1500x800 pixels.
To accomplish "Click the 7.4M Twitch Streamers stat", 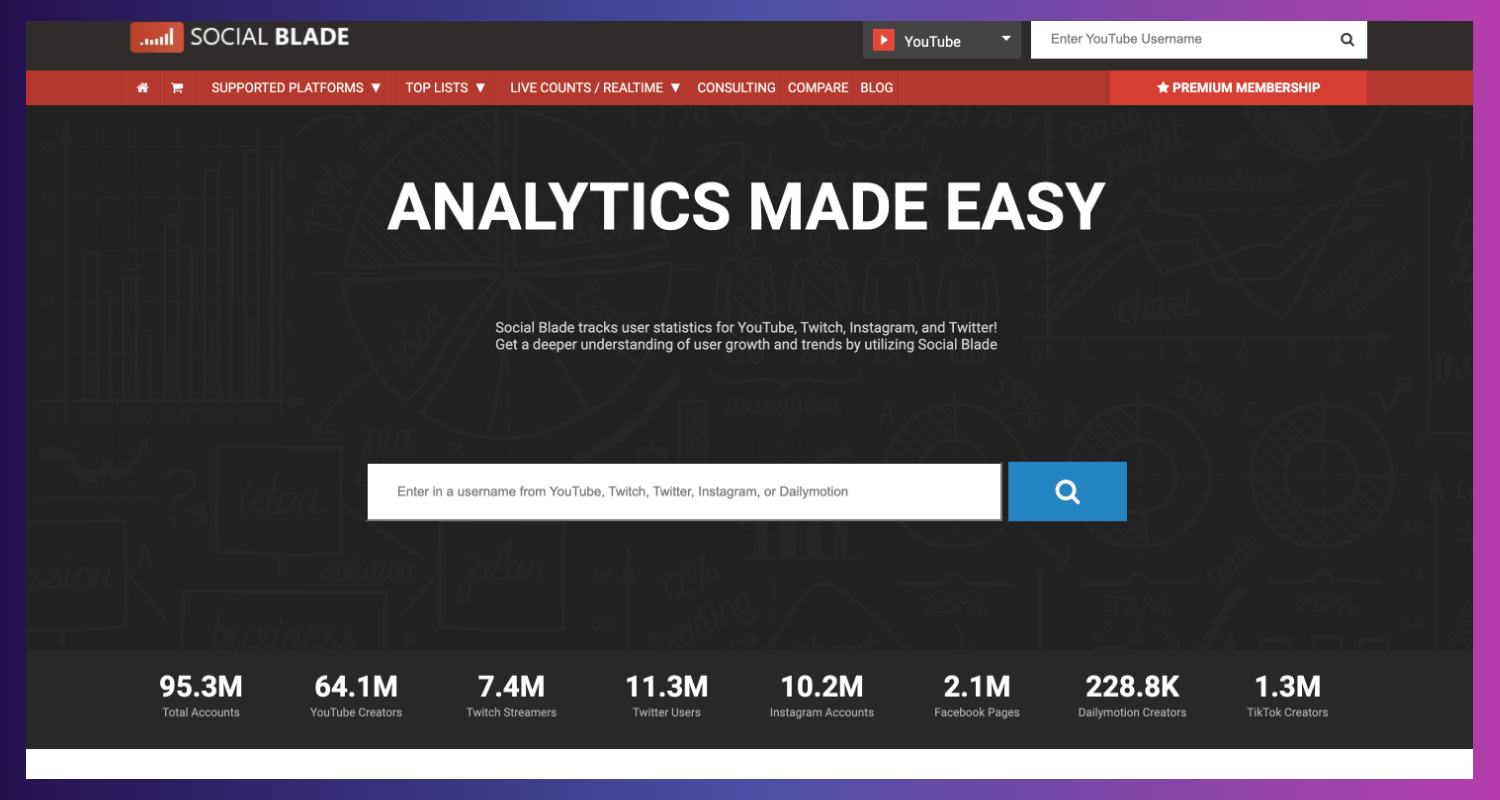I will tap(511, 697).
